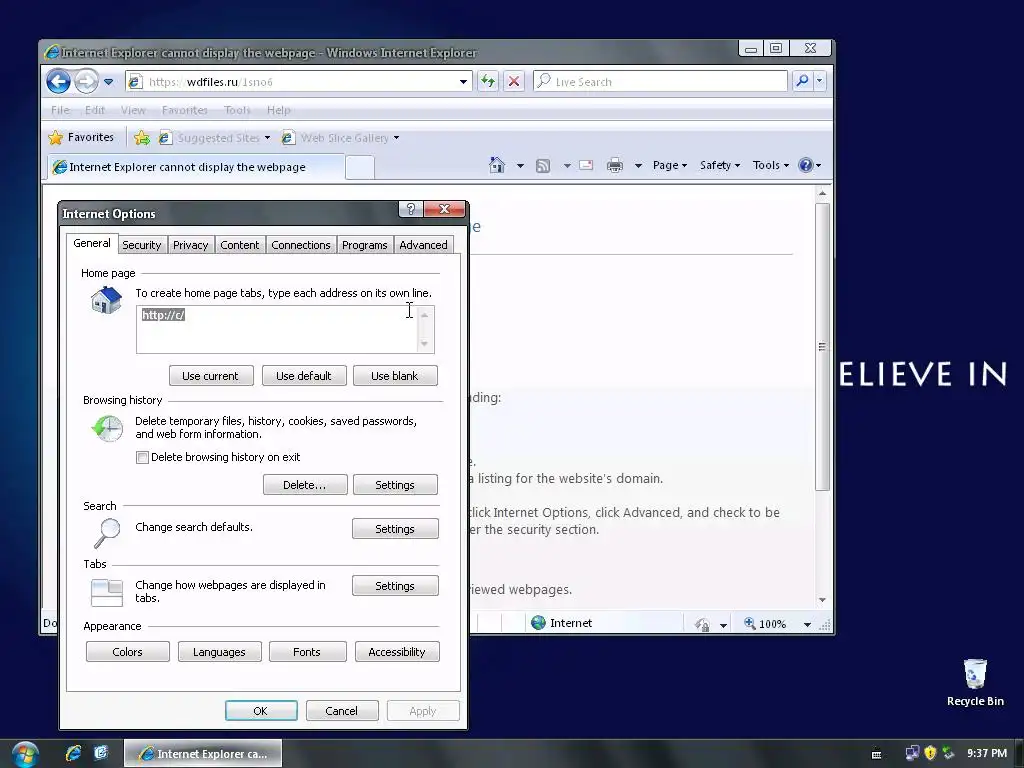Switch to the Connections tab
Viewport: 1024px width, 768px height.
(301, 245)
